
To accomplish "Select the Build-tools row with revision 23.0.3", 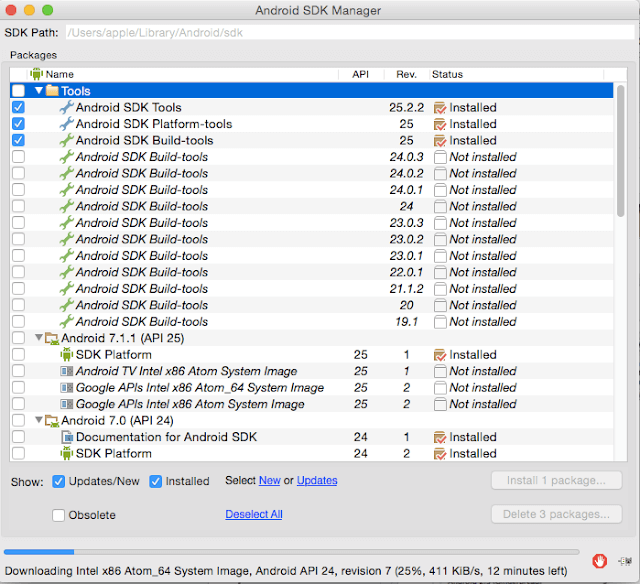I will (x=311, y=223).
